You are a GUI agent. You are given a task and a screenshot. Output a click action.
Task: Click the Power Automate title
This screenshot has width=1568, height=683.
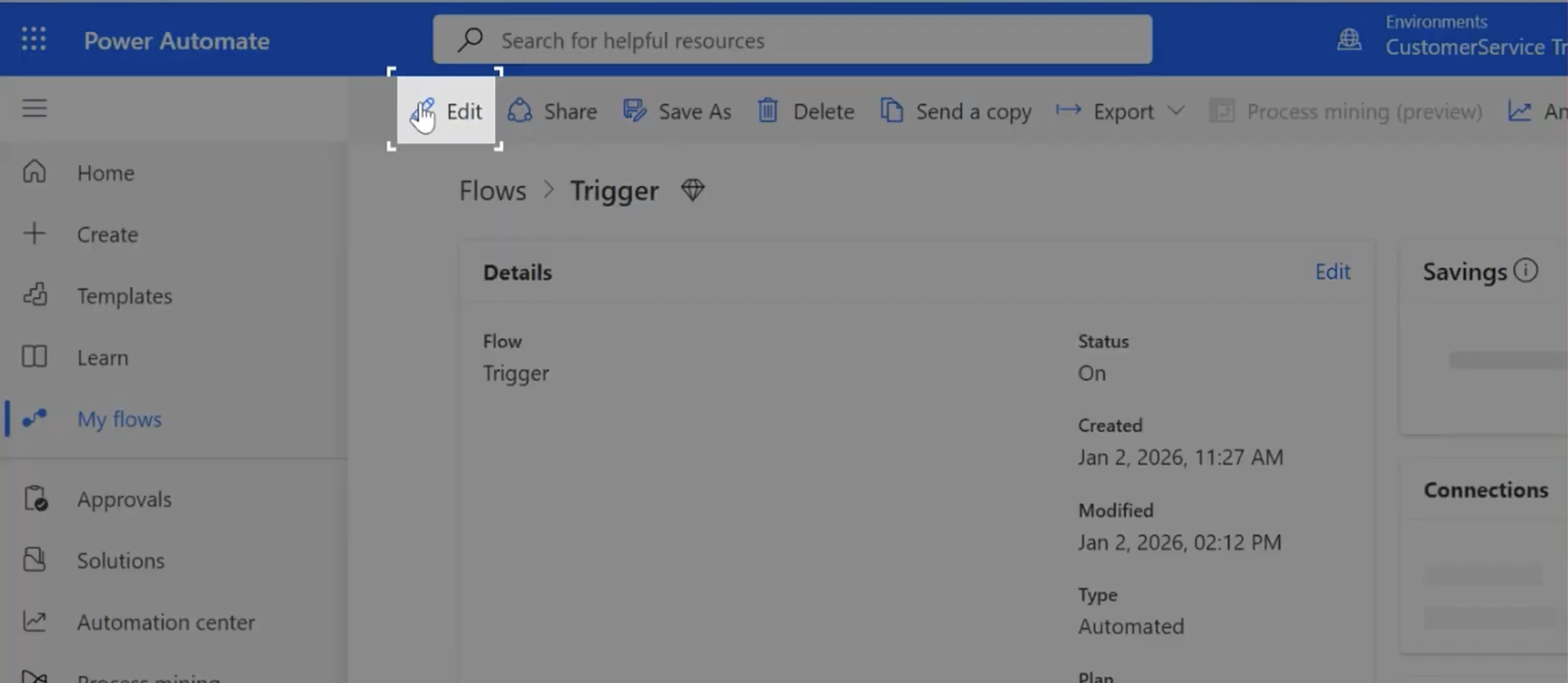[177, 41]
